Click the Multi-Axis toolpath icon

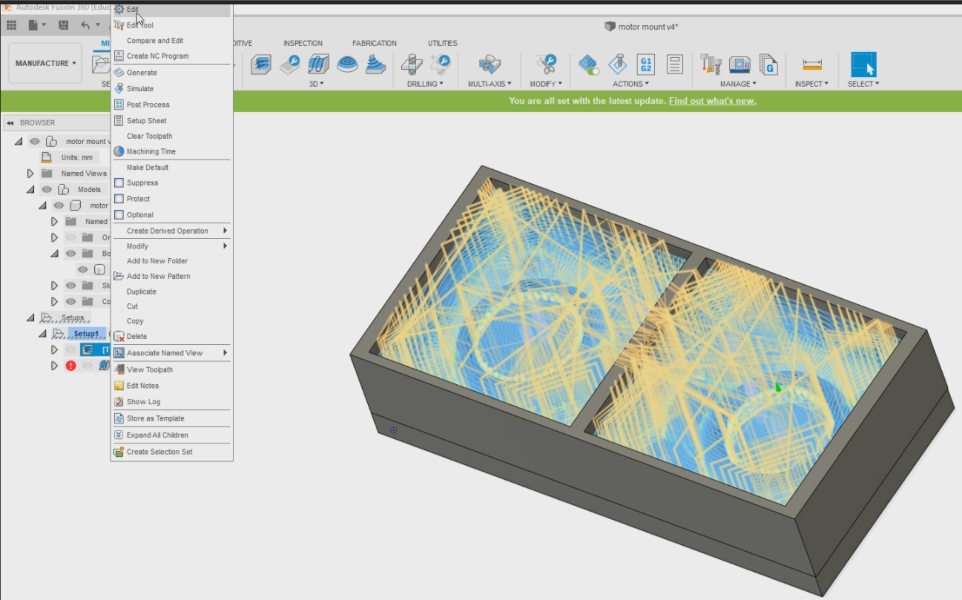pyautogui.click(x=489, y=64)
